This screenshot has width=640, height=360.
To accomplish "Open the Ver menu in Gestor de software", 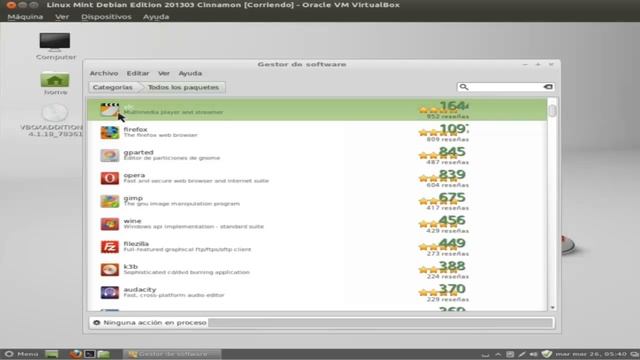I will [164, 73].
